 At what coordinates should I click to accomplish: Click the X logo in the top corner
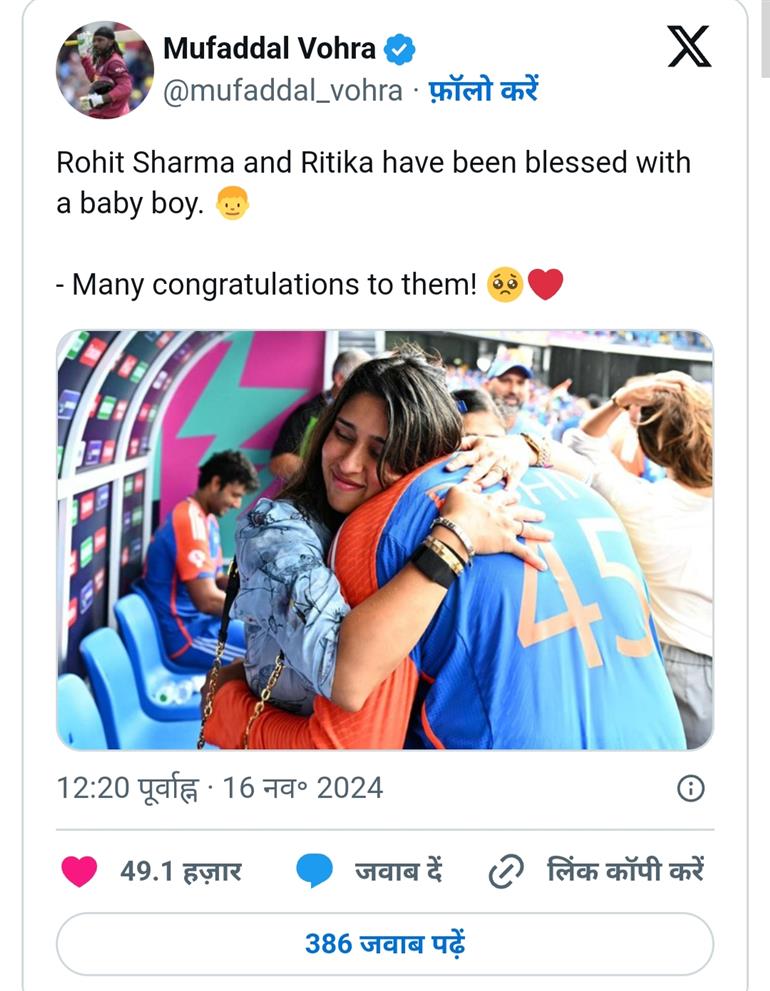[x=688, y=47]
